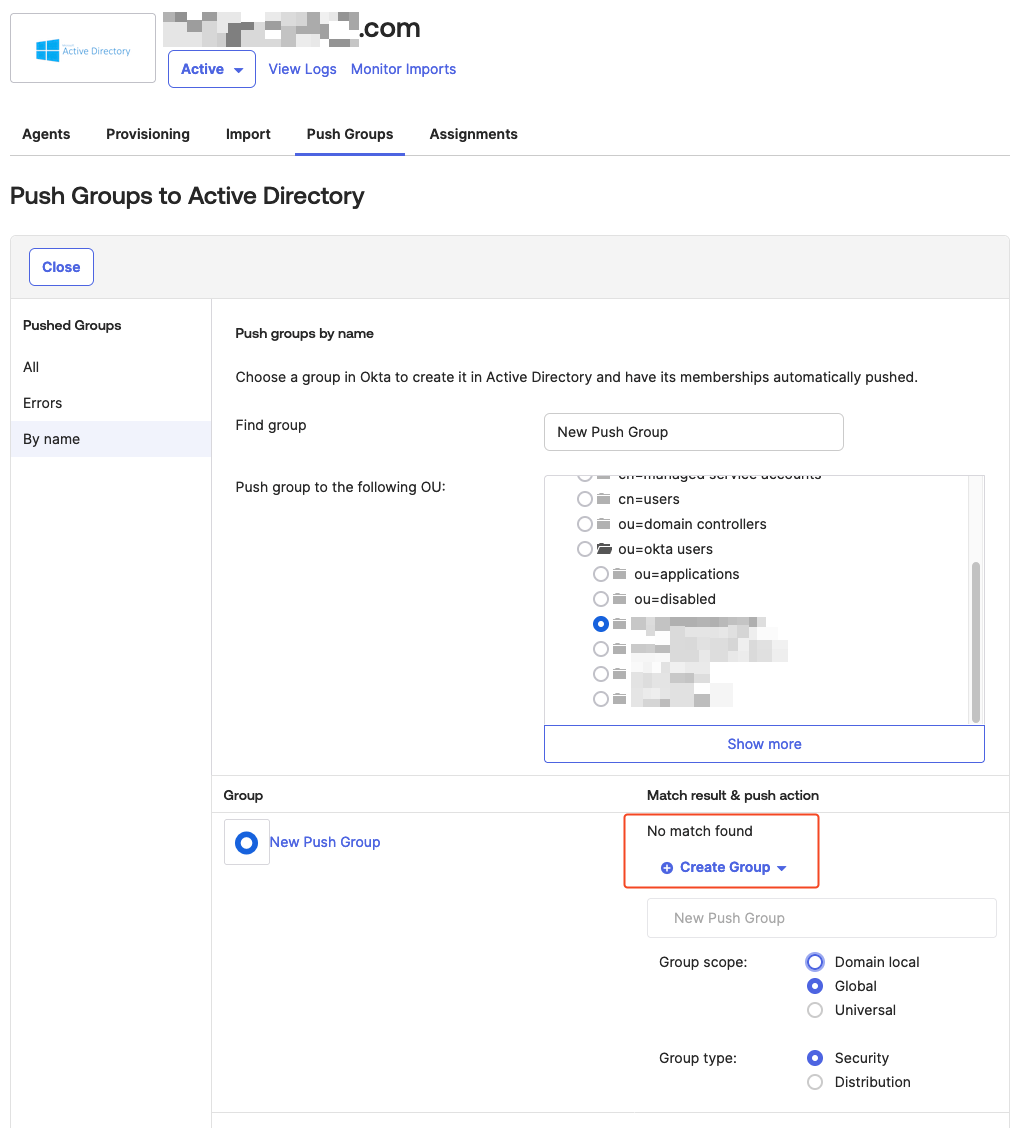1021x1128 pixels.
Task: Set group type to Distribution
Action: pyautogui.click(x=814, y=1082)
